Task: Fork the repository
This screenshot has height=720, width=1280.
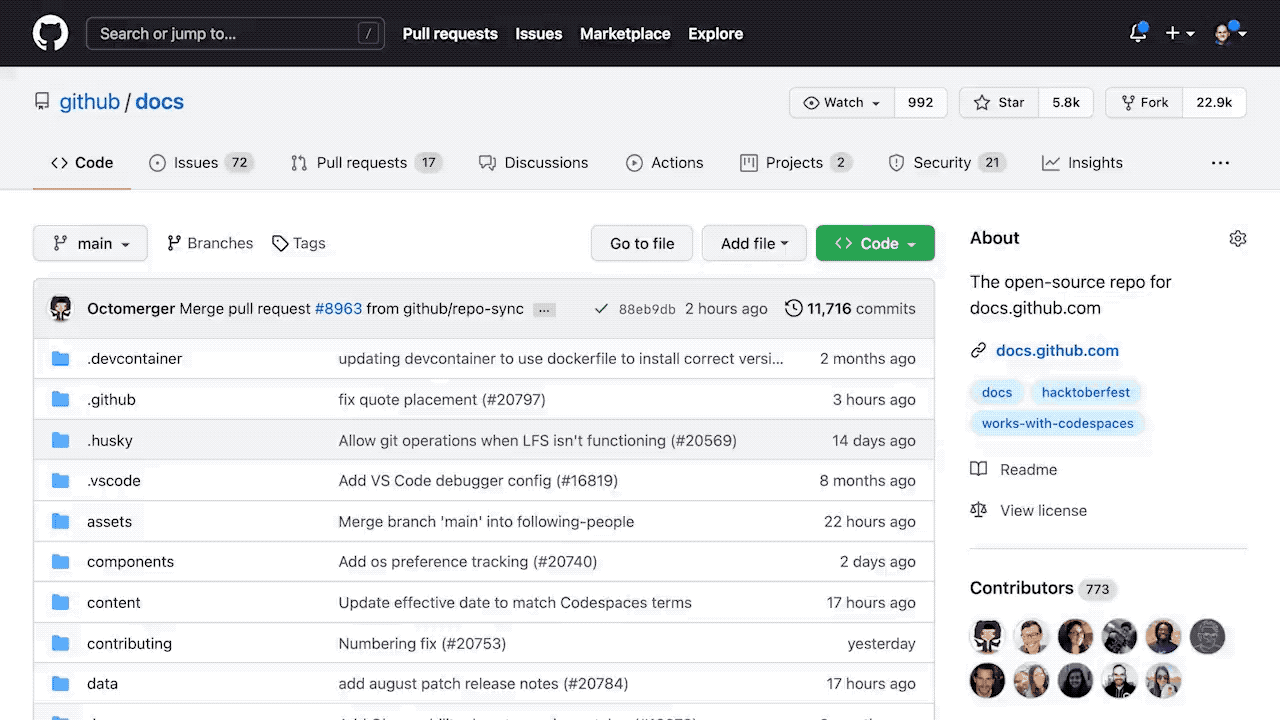Action: tap(1144, 103)
